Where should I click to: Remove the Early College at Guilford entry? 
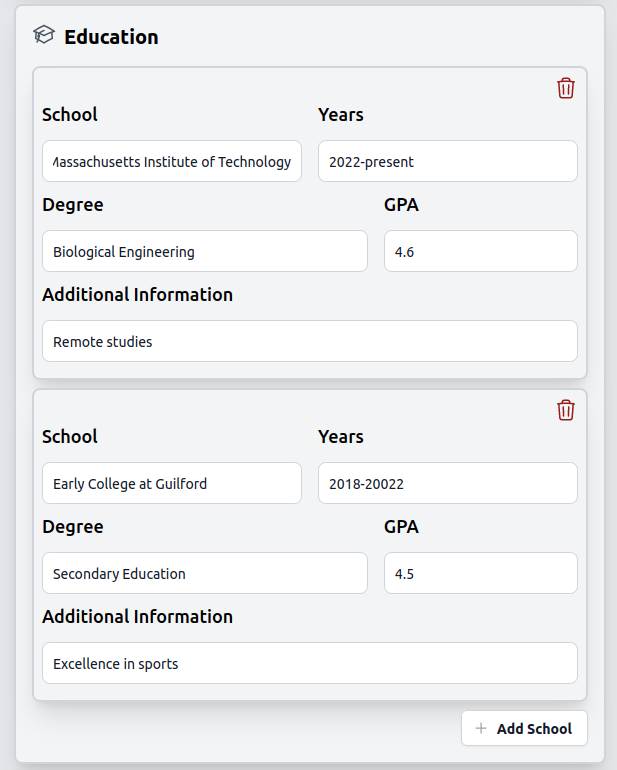point(566,410)
